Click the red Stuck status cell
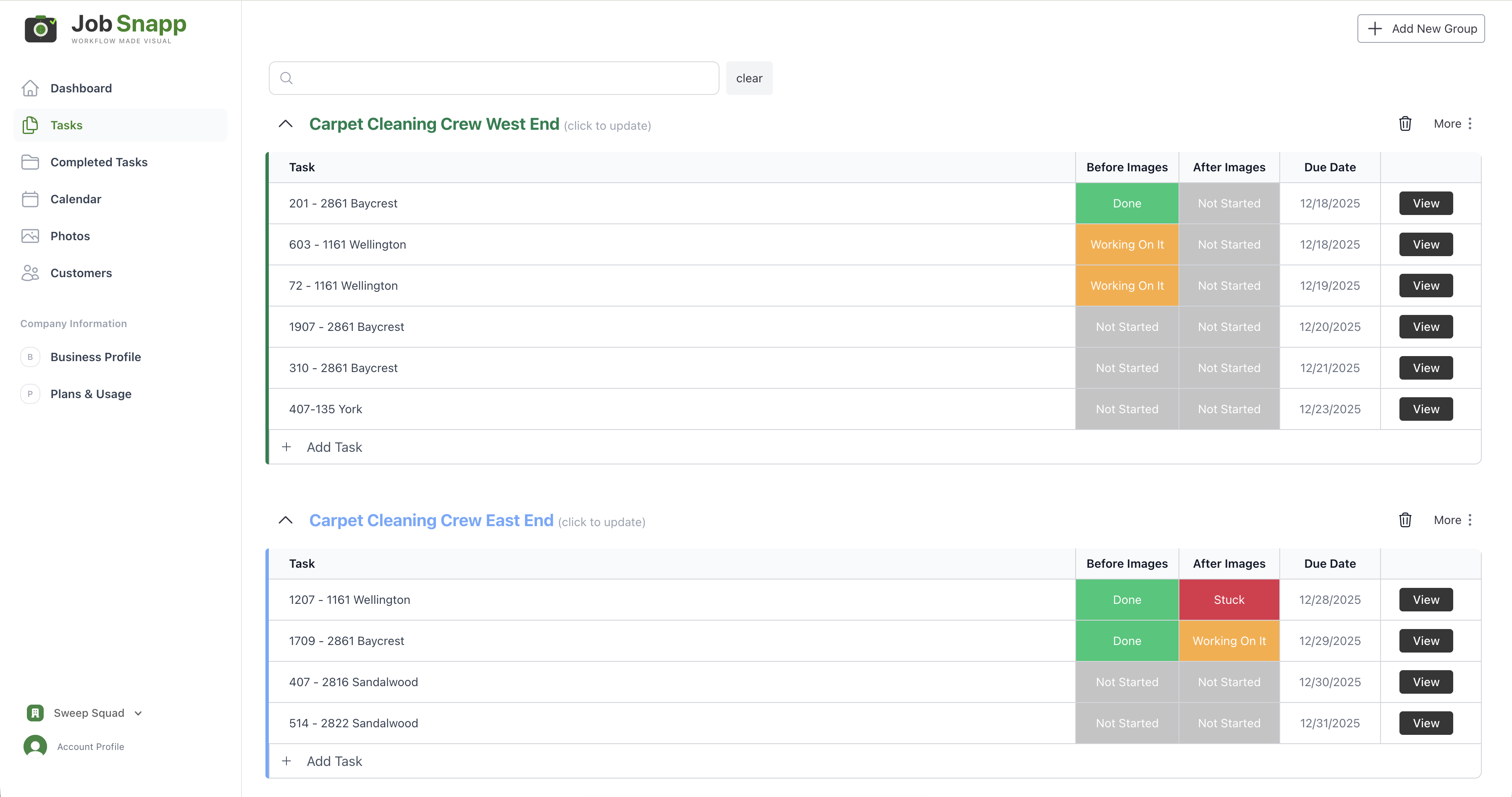The height and width of the screenshot is (797, 1512). click(x=1228, y=600)
